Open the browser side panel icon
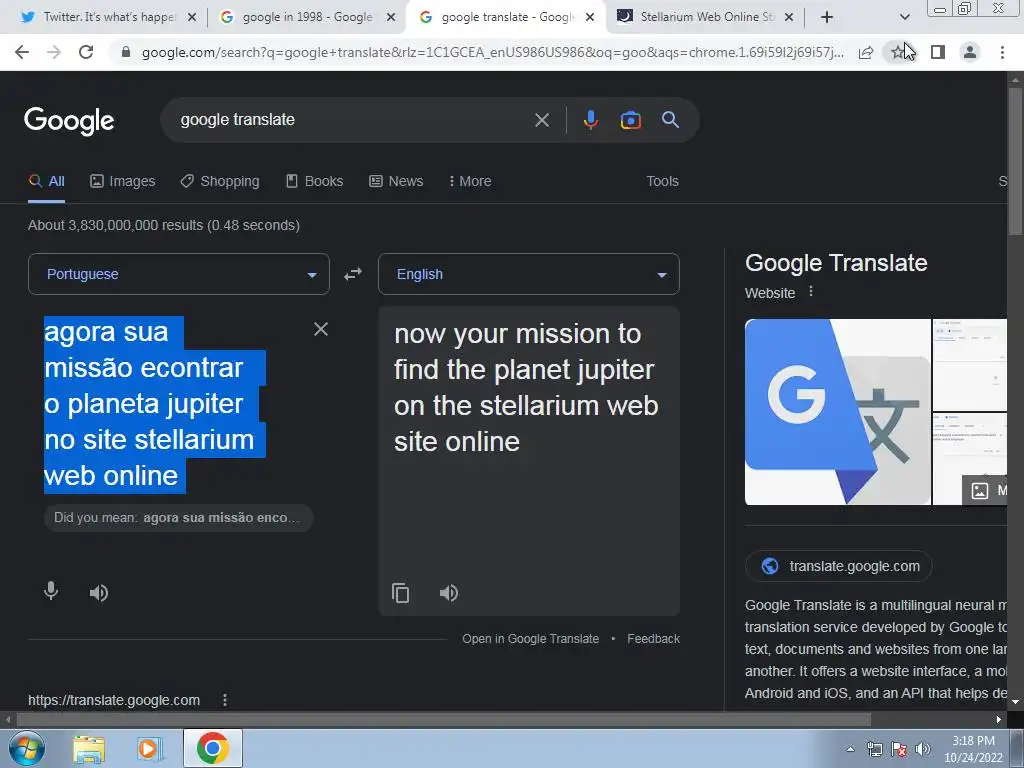This screenshot has height=768, width=1024. [x=938, y=52]
